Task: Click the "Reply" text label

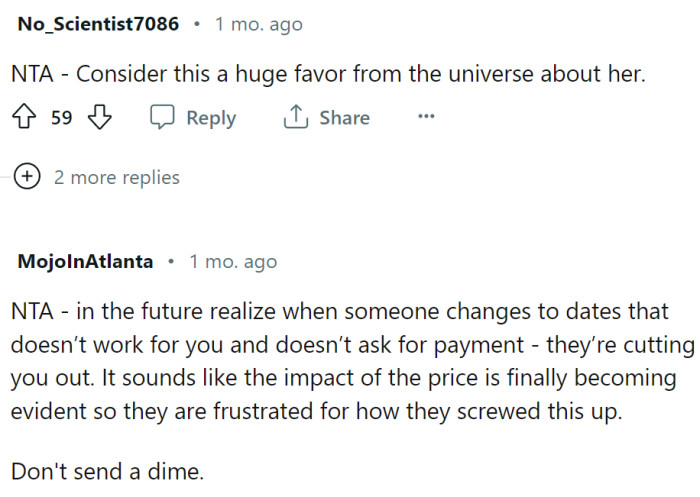Action: [211, 118]
